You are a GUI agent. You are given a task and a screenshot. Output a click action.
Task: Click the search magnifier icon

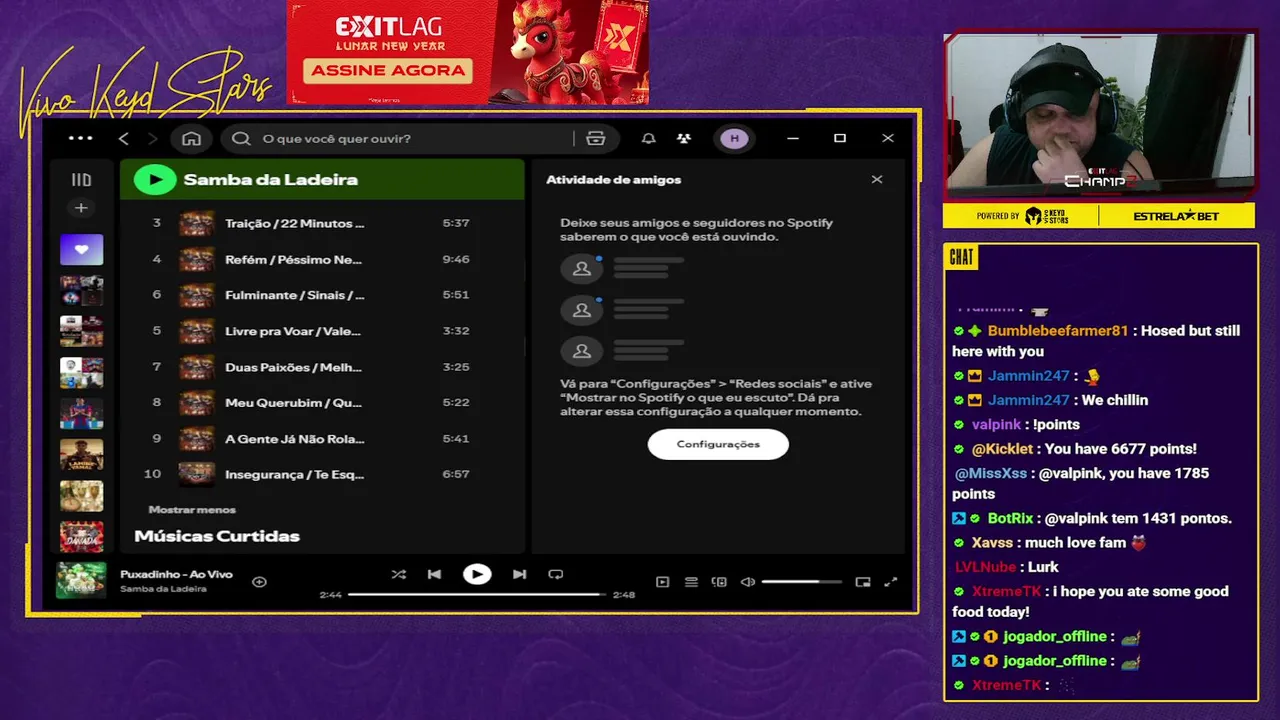tap(241, 138)
